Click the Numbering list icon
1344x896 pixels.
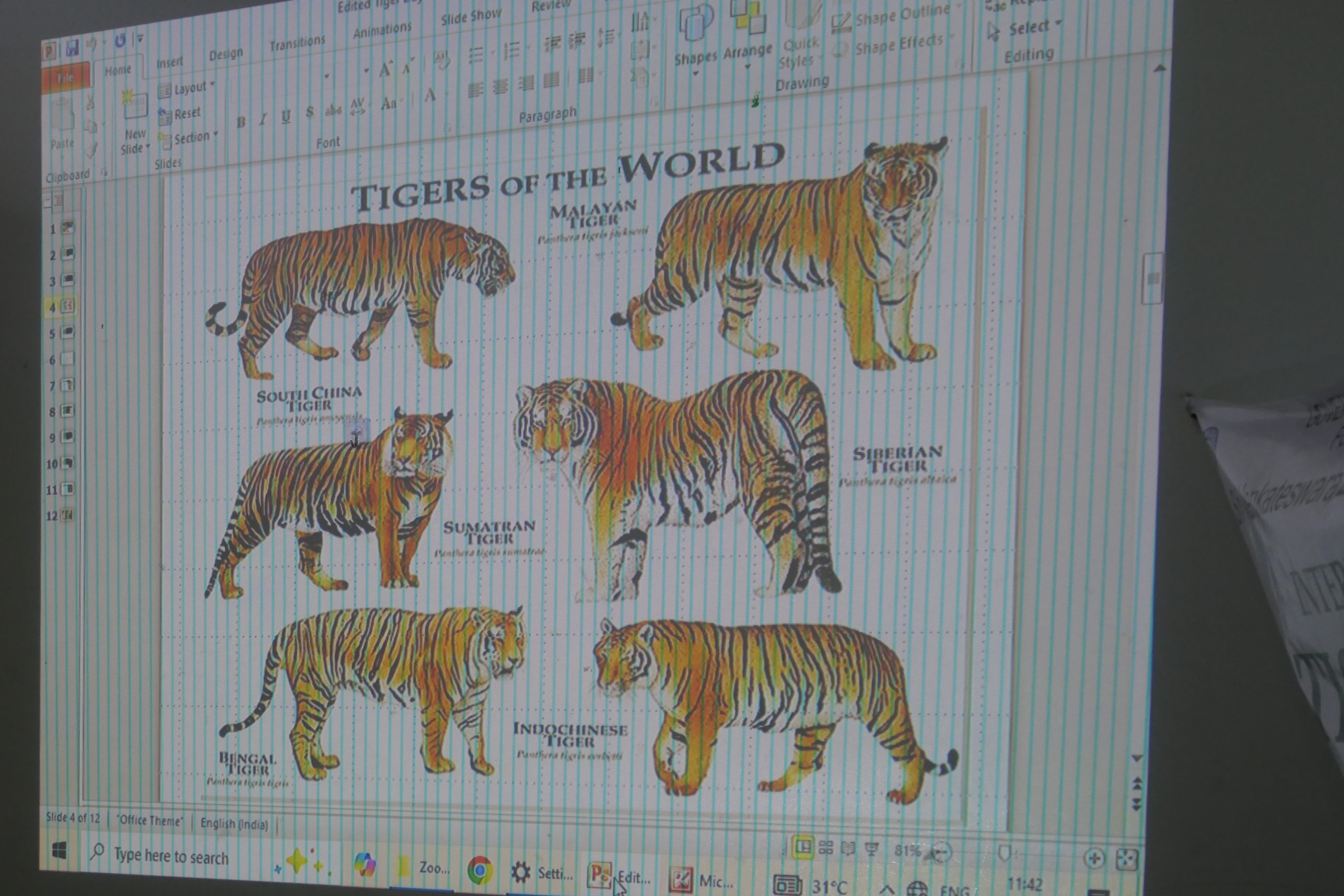(x=511, y=50)
